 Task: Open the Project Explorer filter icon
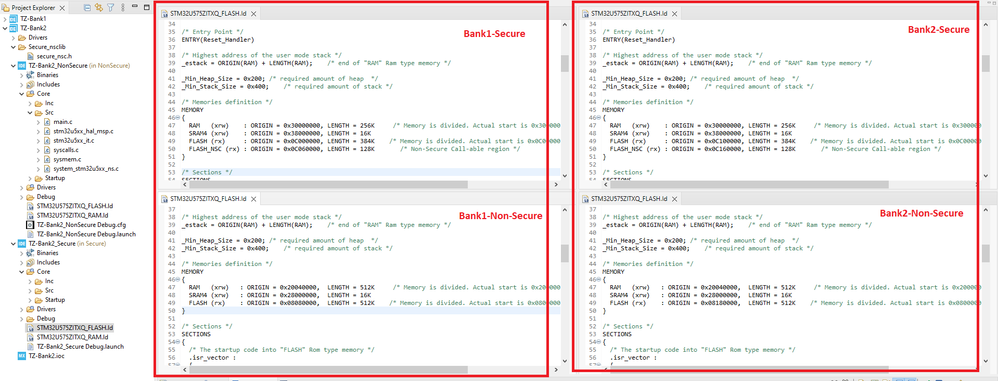pos(110,8)
